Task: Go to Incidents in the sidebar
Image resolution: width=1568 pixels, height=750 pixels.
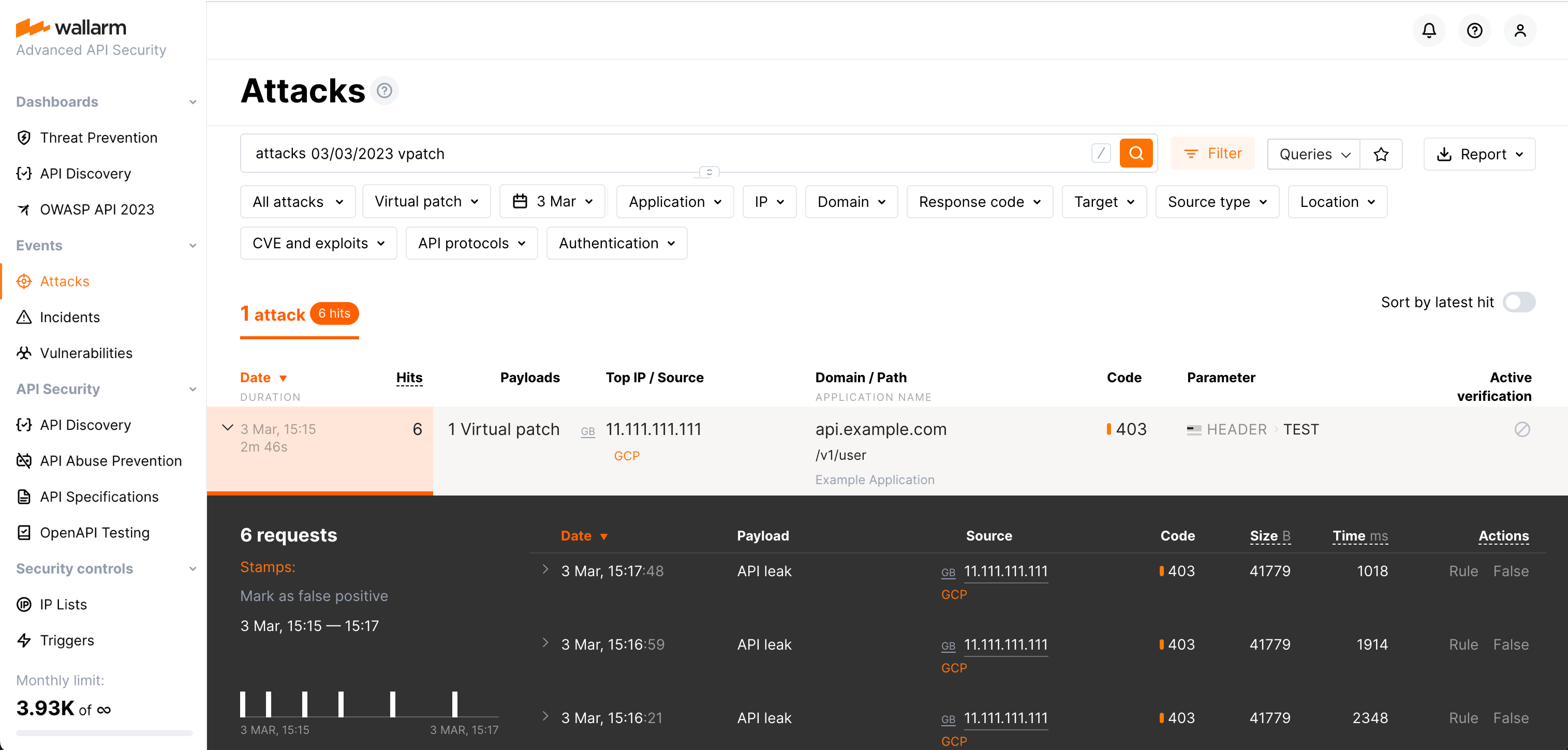Action: 69,317
